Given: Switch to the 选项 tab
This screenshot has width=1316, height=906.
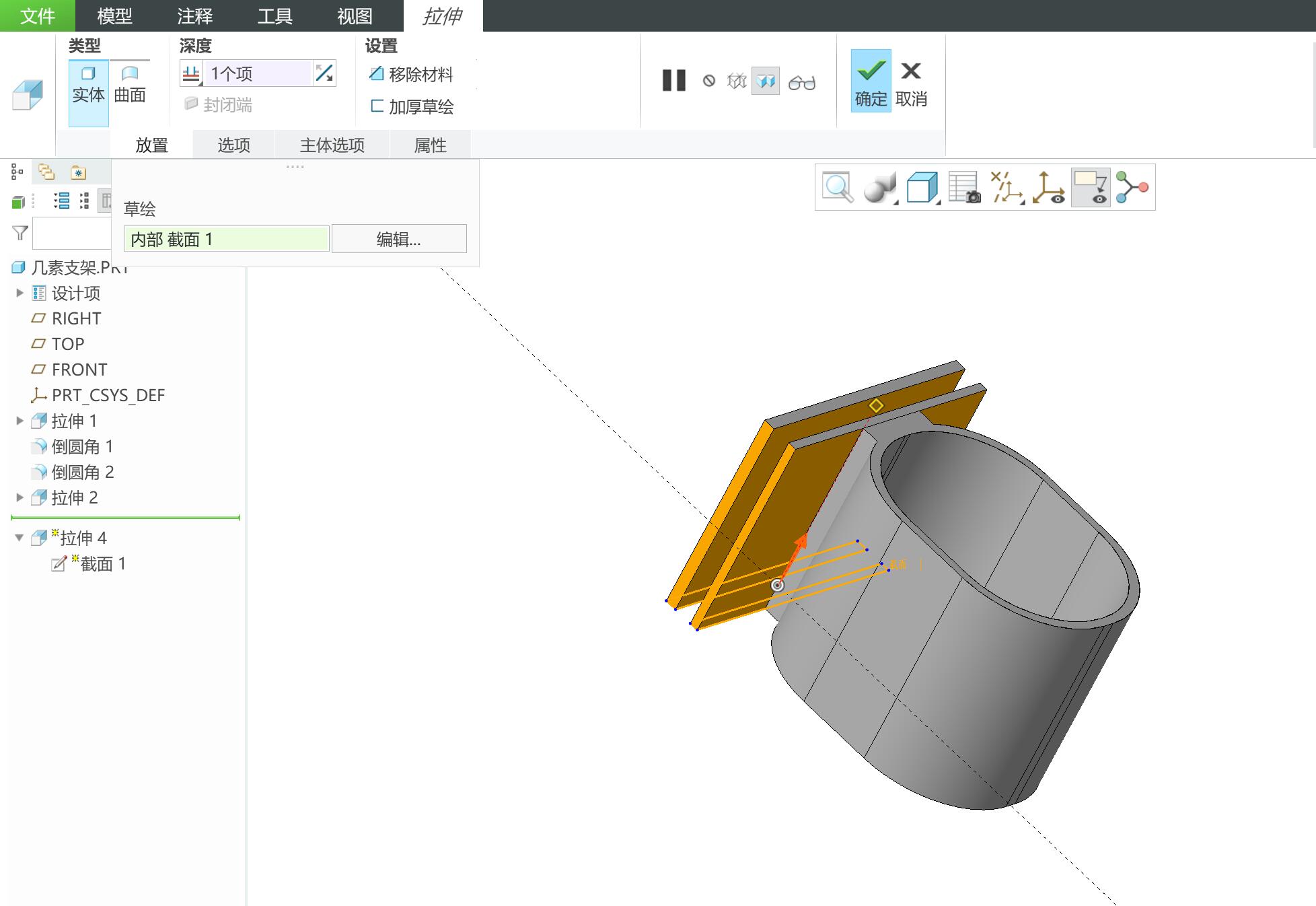Looking at the screenshot, I should tap(233, 145).
